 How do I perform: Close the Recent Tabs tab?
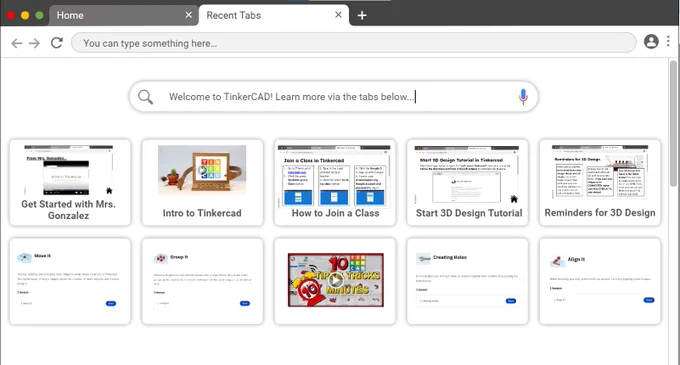[338, 15]
